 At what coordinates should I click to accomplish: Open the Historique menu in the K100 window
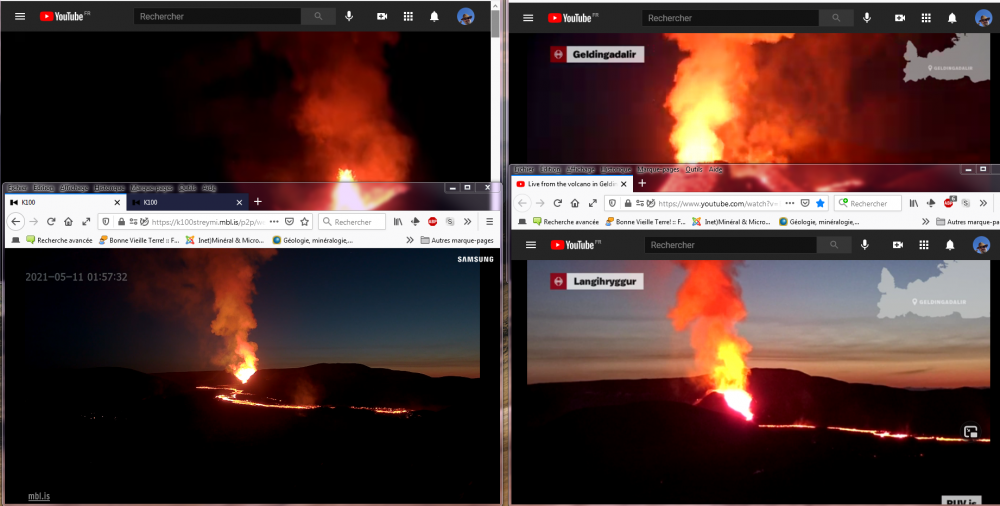[110, 188]
